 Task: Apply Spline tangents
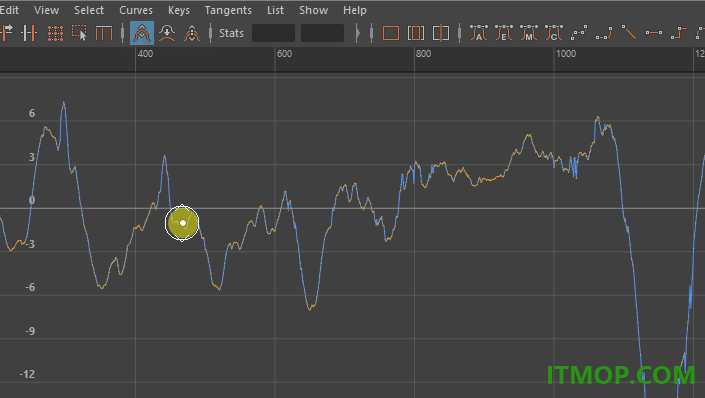pos(579,33)
